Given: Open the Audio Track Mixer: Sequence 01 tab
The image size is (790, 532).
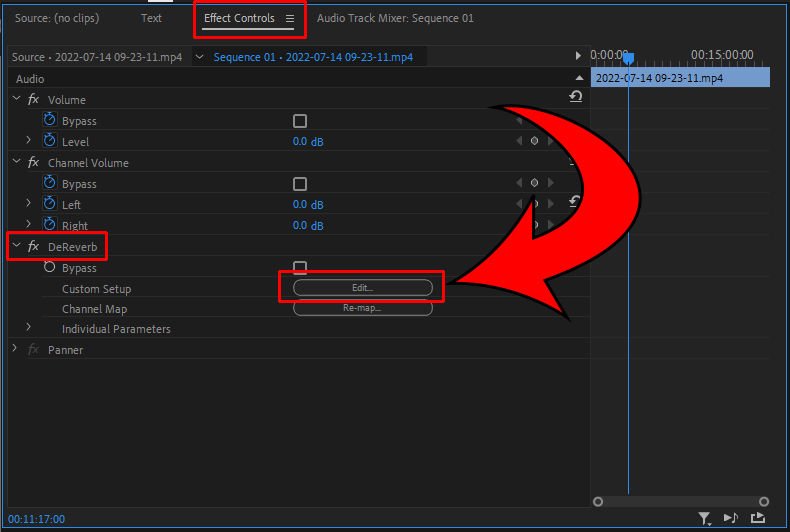Looking at the screenshot, I should click(x=395, y=18).
